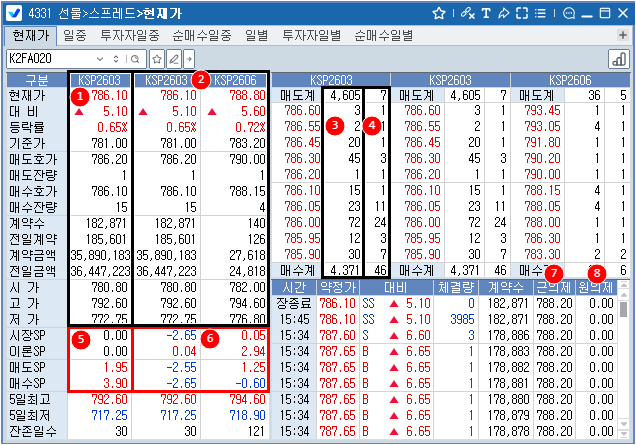
Task: Click the unlink chain icon
Action: pyautogui.click(x=465, y=13)
